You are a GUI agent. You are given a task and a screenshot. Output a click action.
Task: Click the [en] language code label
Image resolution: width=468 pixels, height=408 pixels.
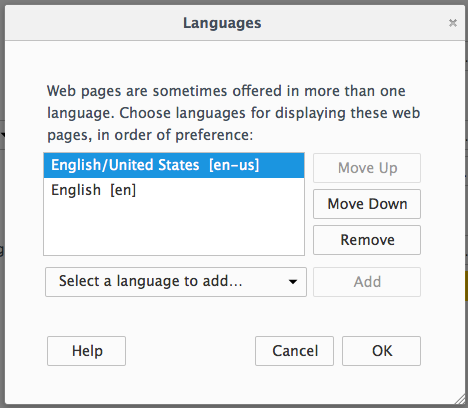point(123,190)
